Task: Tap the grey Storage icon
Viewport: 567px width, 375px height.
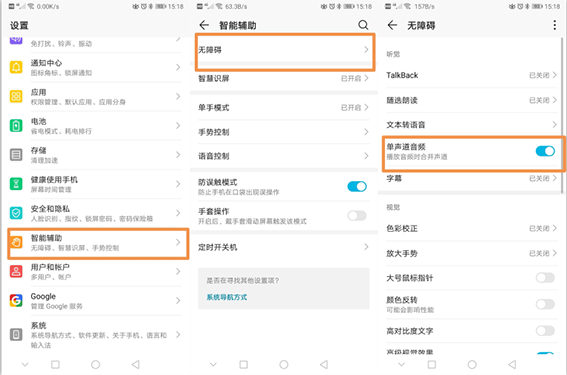Action: coord(16,155)
